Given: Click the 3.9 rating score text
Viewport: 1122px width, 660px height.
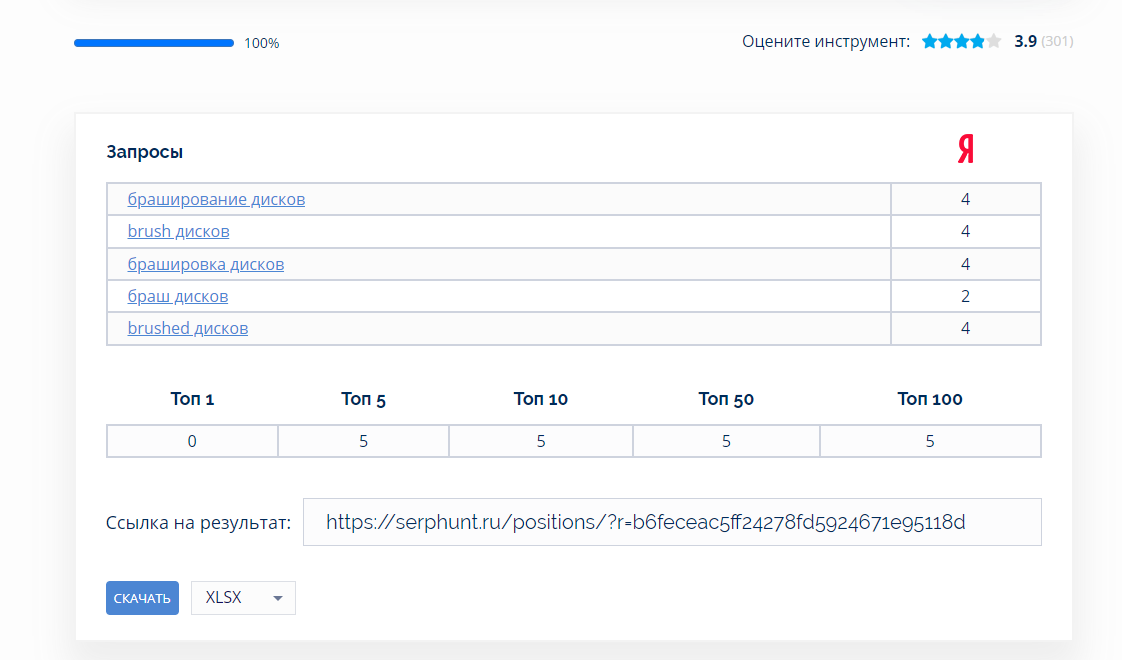Looking at the screenshot, I should click(x=1025, y=42).
